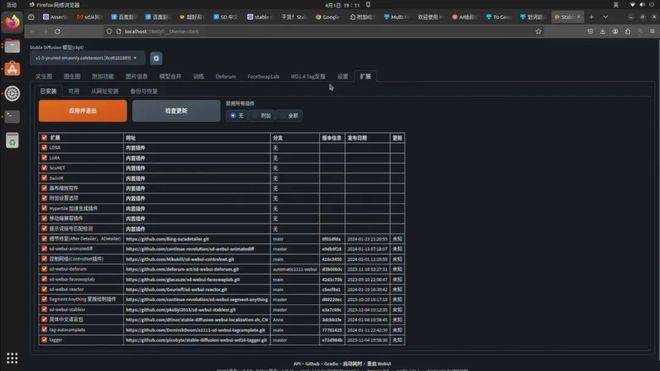List all open Firefox tabs
This screenshot has width=660, height=371.
[605, 17]
